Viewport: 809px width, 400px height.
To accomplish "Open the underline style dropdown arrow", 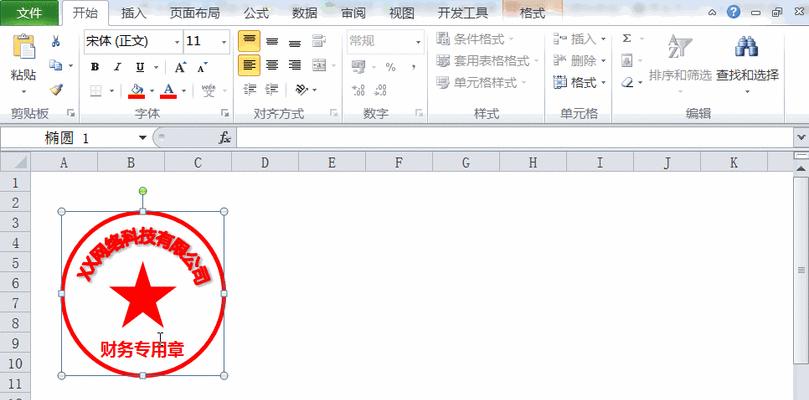I will point(155,67).
